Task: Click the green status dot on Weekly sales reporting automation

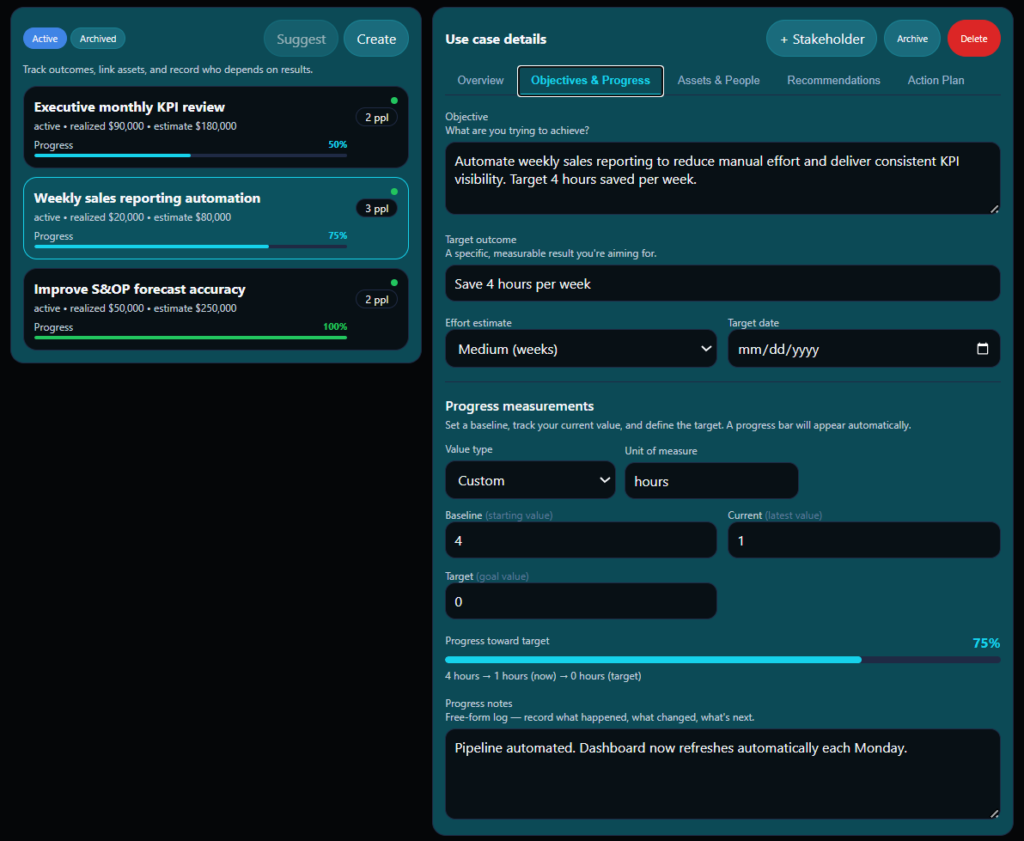Action: [394, 191]
